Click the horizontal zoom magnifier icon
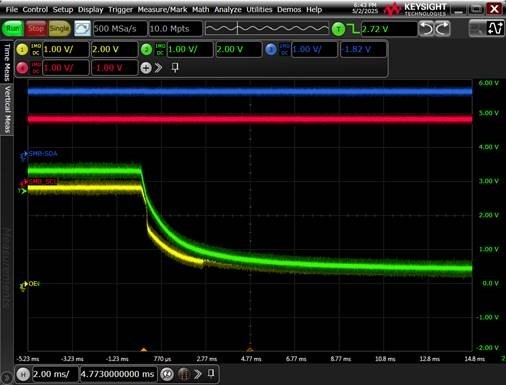Viewport: 506px width, 385px height. (167, 374)
